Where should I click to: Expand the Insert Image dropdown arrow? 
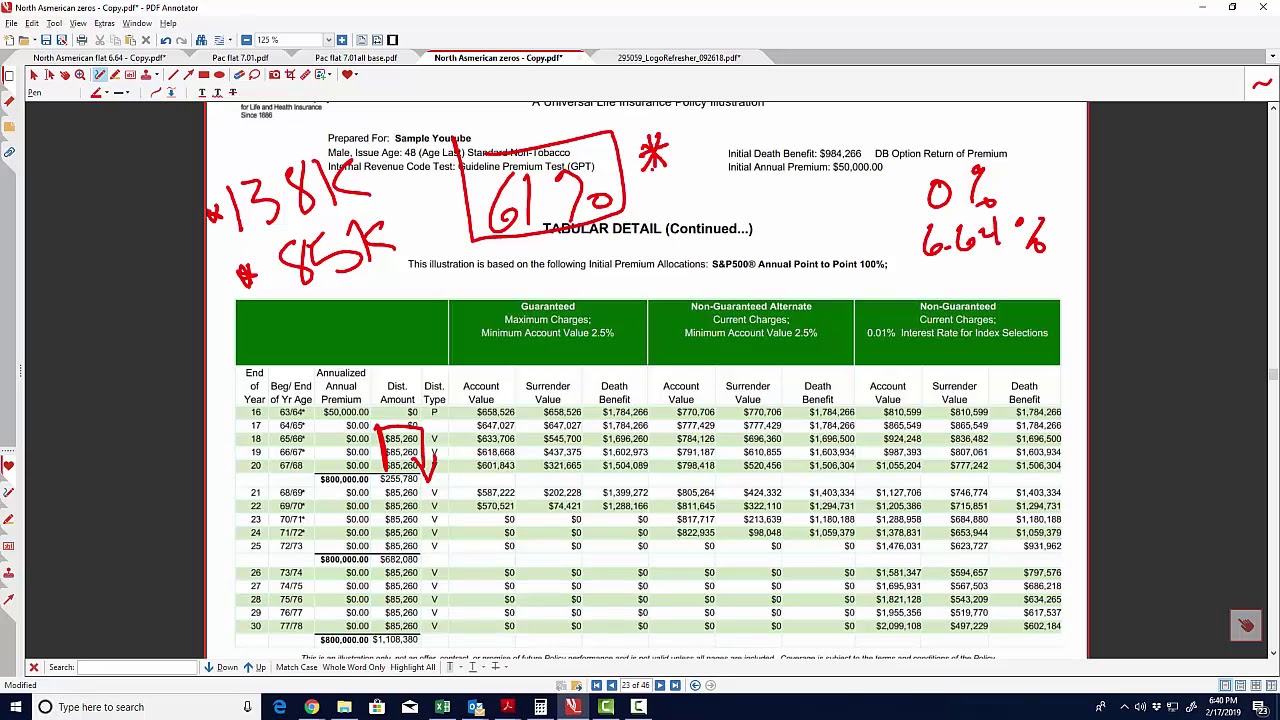coord(330,75)
